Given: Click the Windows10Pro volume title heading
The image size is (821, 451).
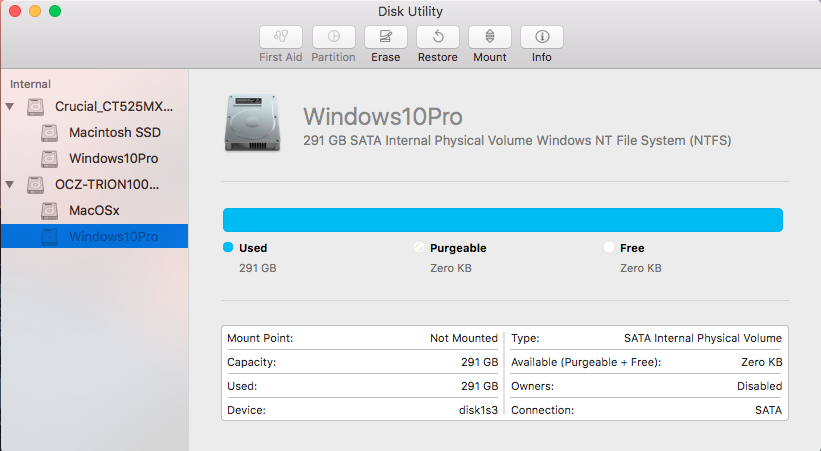Looking at the screenshot, I should click(x=383, y=116).
